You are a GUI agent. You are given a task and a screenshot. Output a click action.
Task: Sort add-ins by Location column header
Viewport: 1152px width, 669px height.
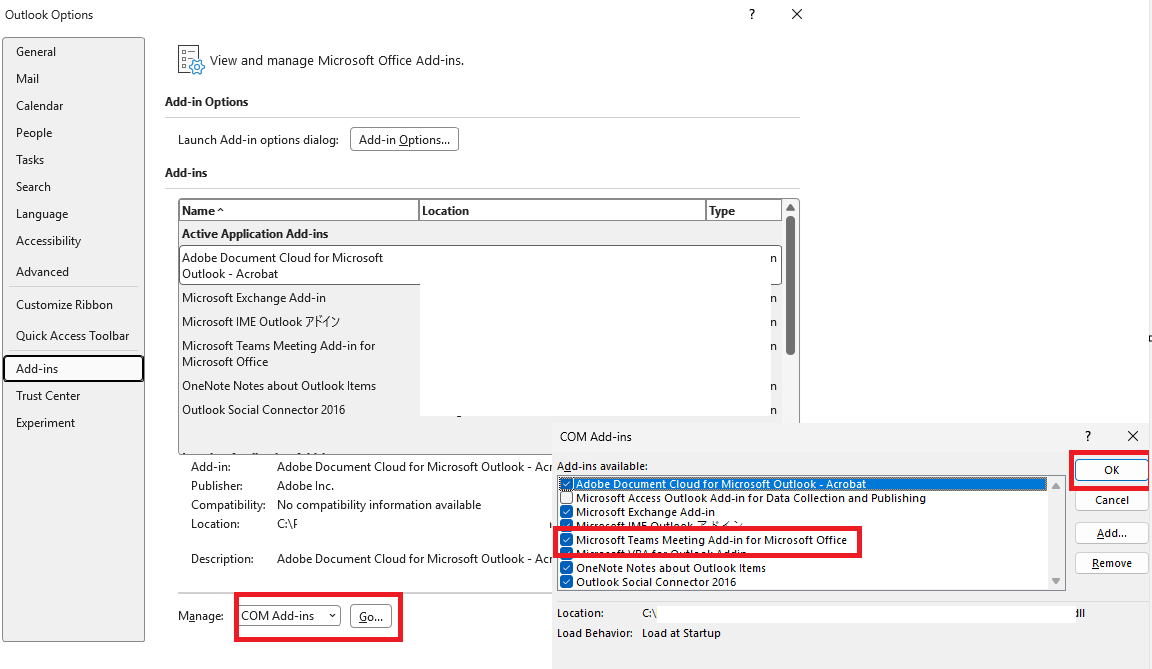(x=562, y=211)
